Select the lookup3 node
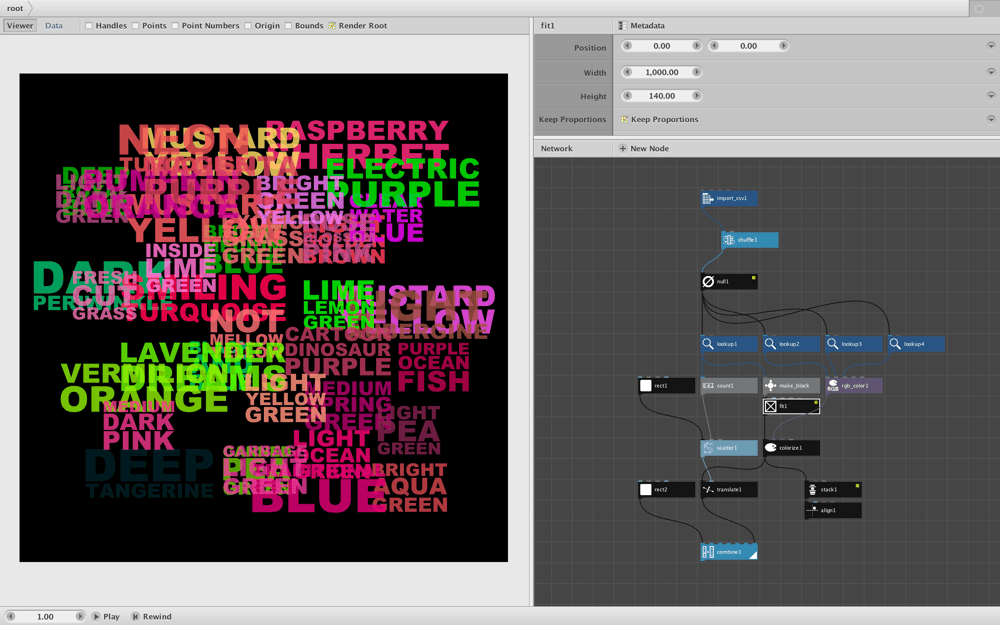 [854, 344]
